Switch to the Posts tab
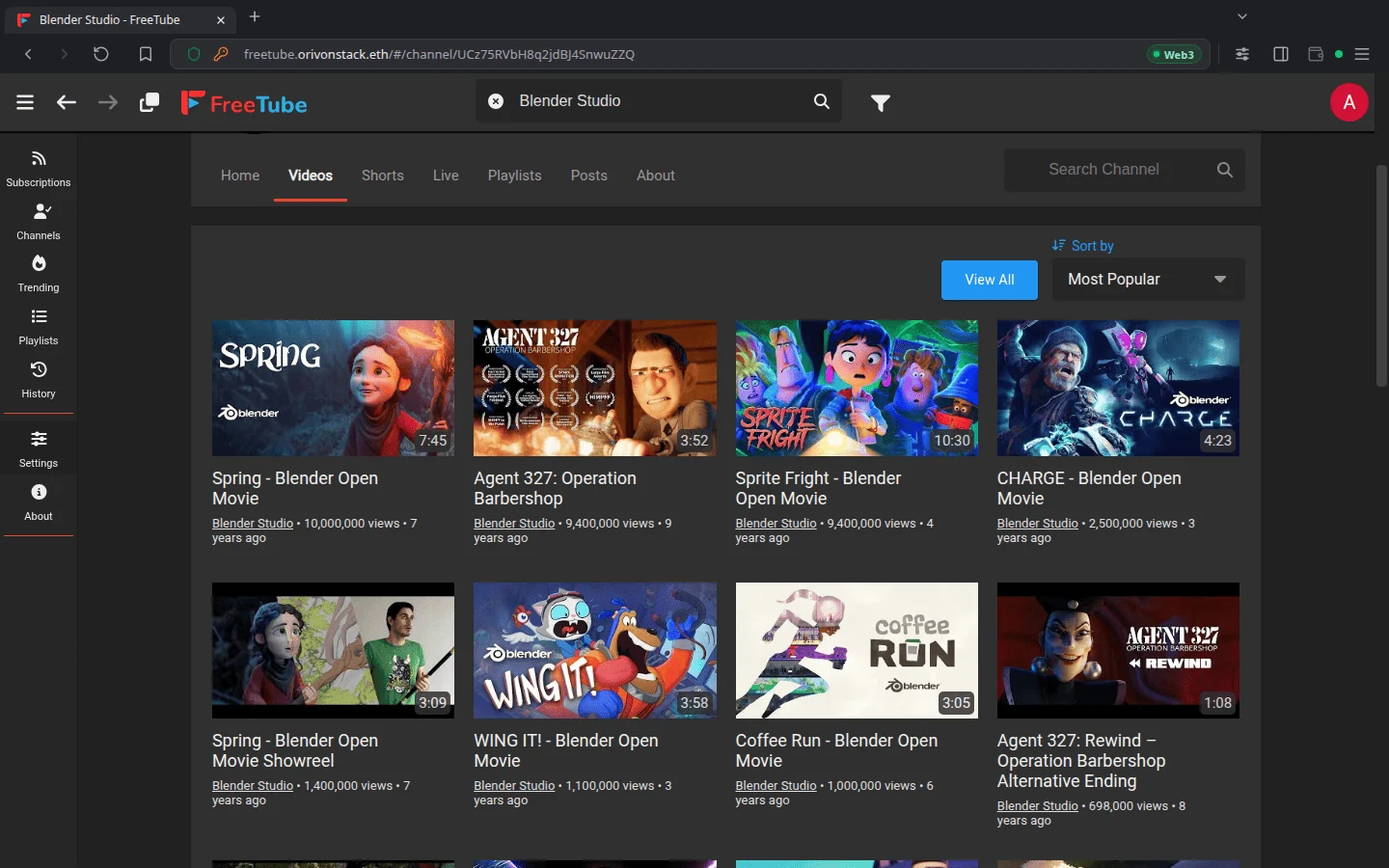Image resolution: width=1389 pixels, height=868 pixels. (x=589, y=176)
